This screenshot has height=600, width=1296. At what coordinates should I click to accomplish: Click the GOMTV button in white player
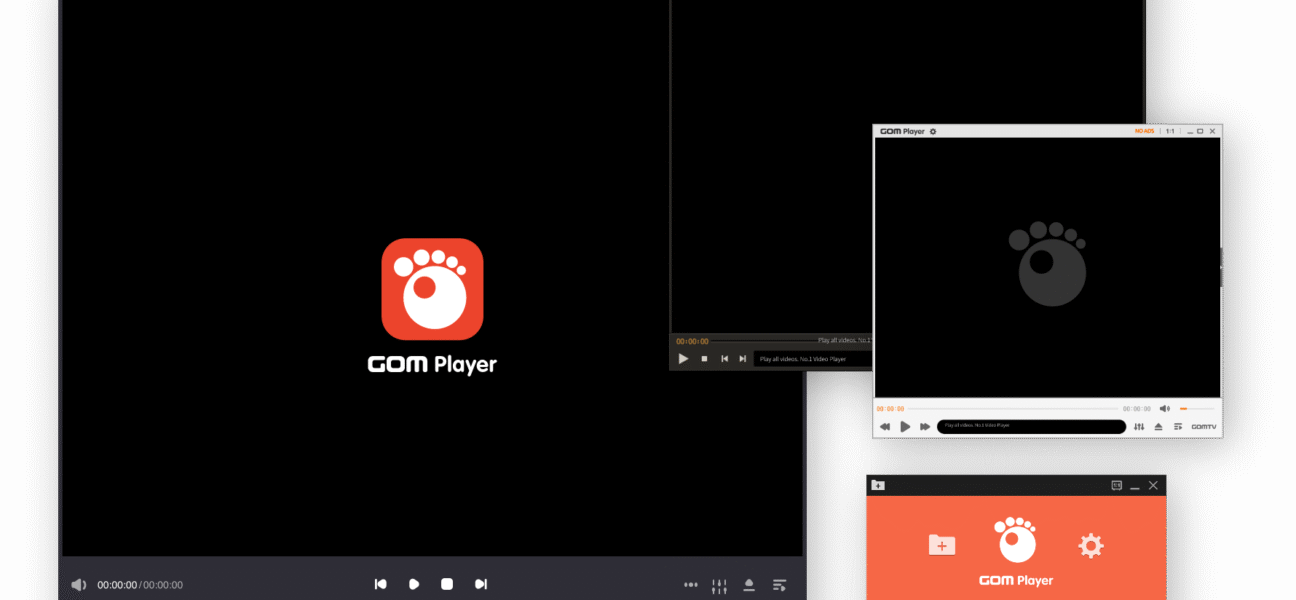click(1204, 427)
